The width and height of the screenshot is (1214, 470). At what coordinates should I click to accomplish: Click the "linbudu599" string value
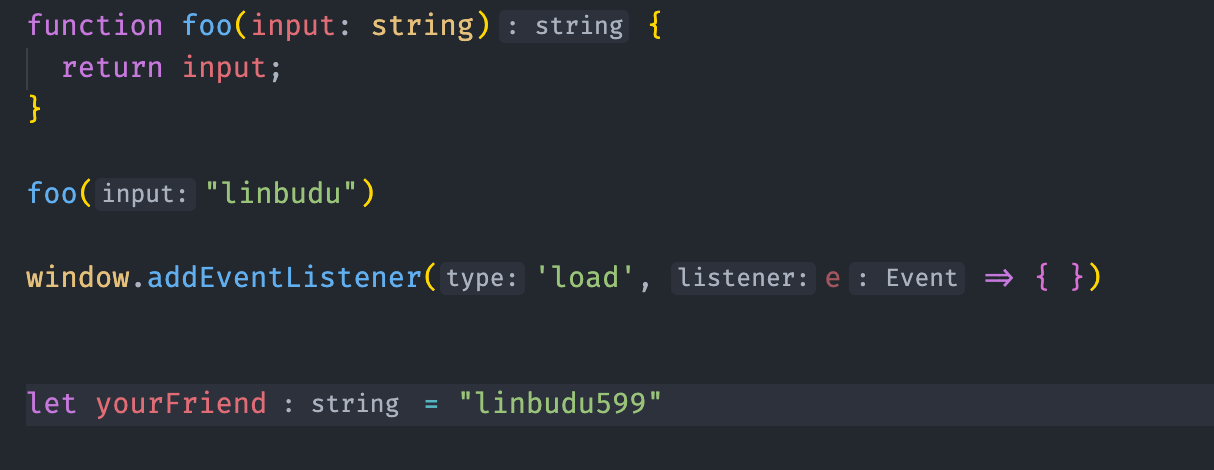pyautogui.click(x=560, y=404)
